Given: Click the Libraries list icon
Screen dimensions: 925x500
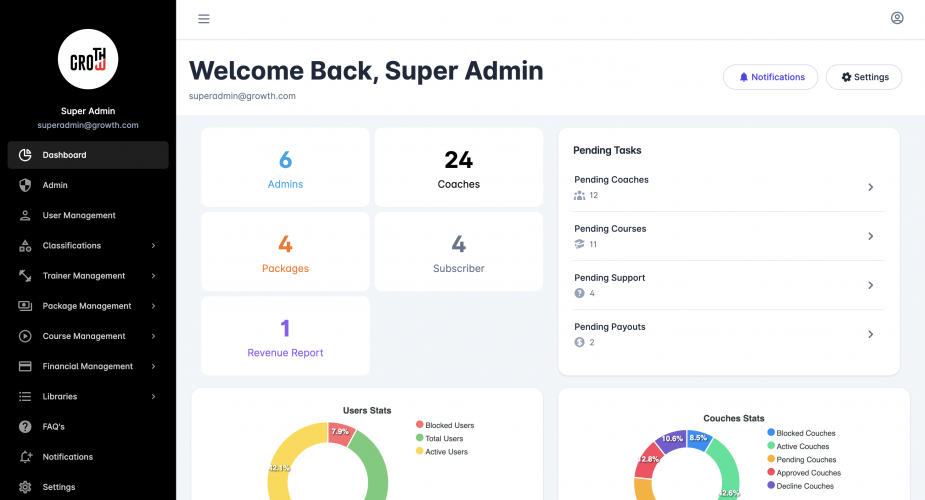Looking at the screenshot, I should pyautogui.click(x=25, y=396).
